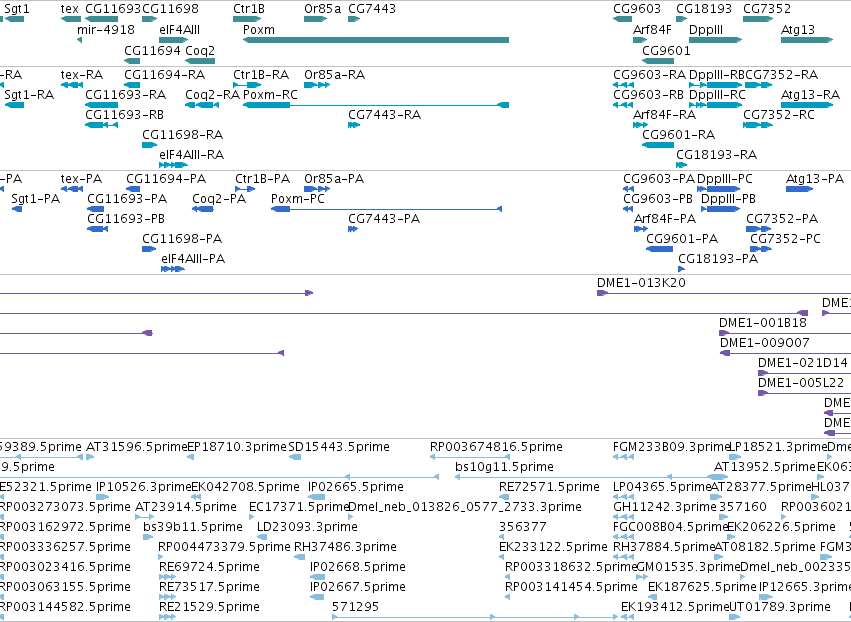
Task: Click the CG7443-RA transcript label
Action: point(384,115)
